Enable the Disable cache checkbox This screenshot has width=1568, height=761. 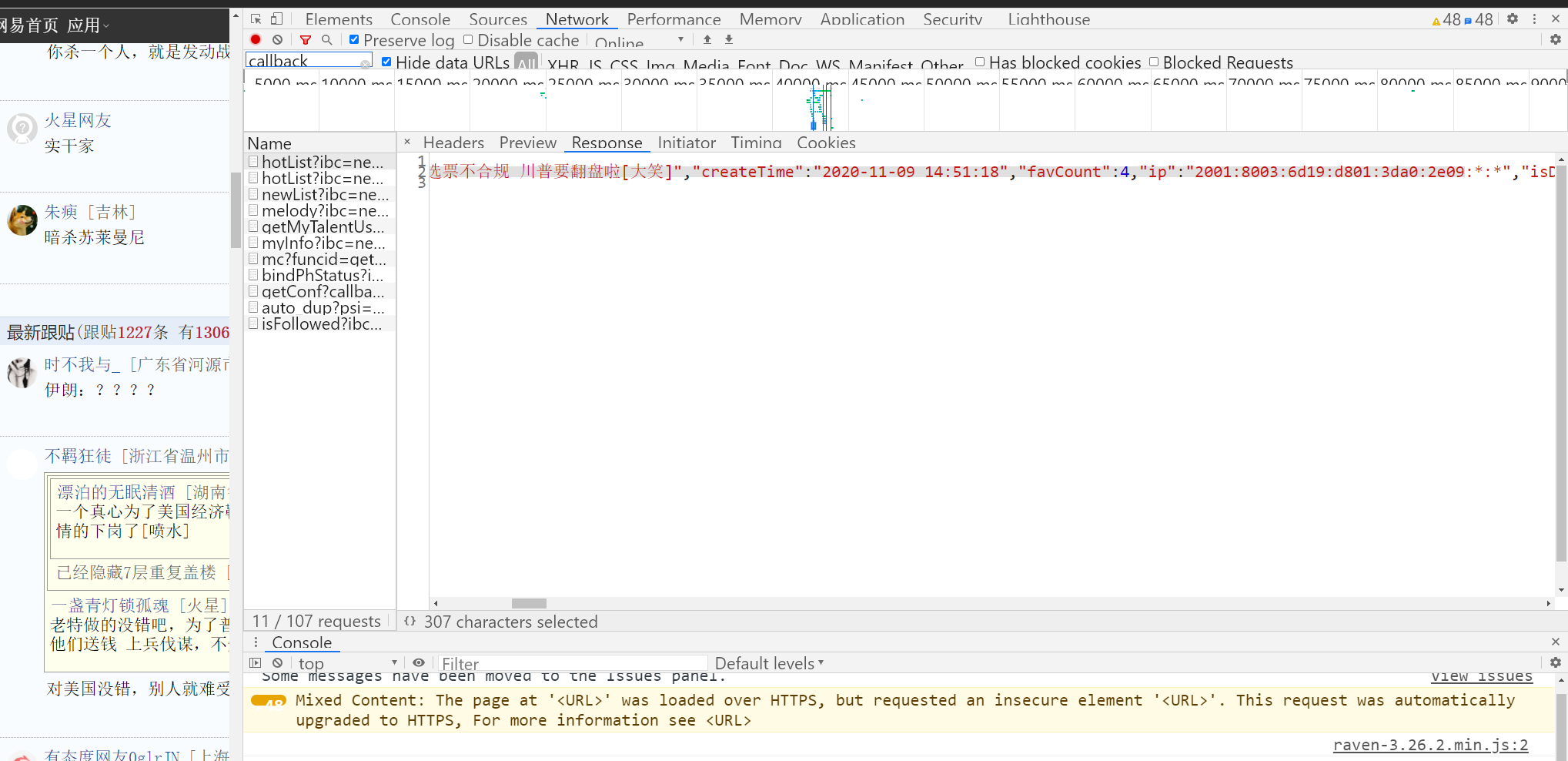point(467,39)
